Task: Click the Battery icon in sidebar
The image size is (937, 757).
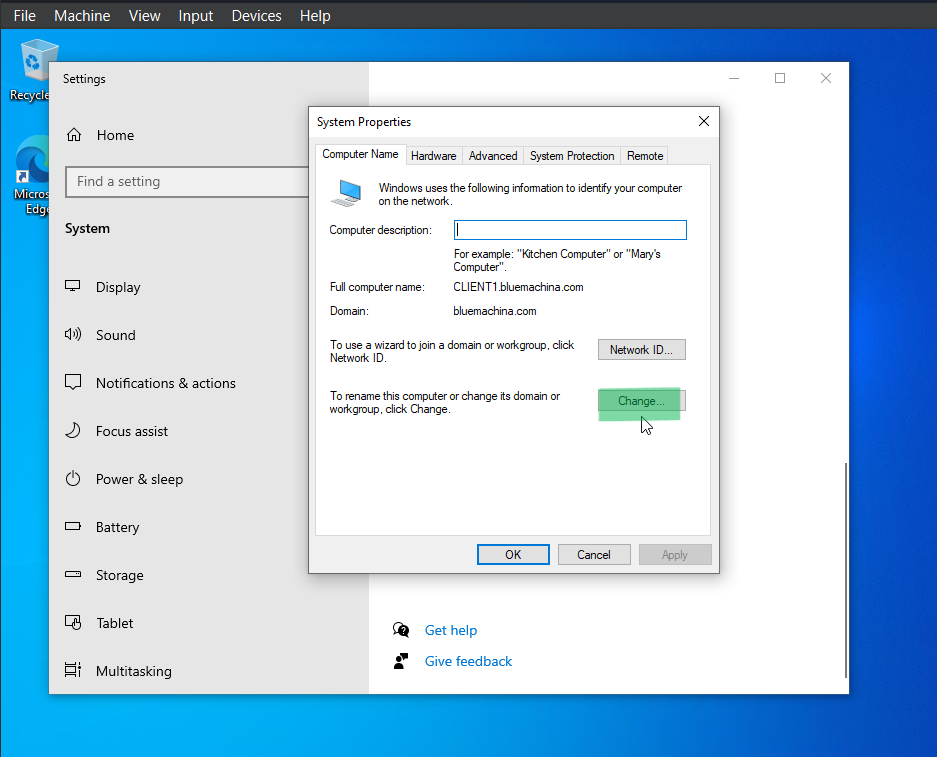Action: click(x=73, y=526)
